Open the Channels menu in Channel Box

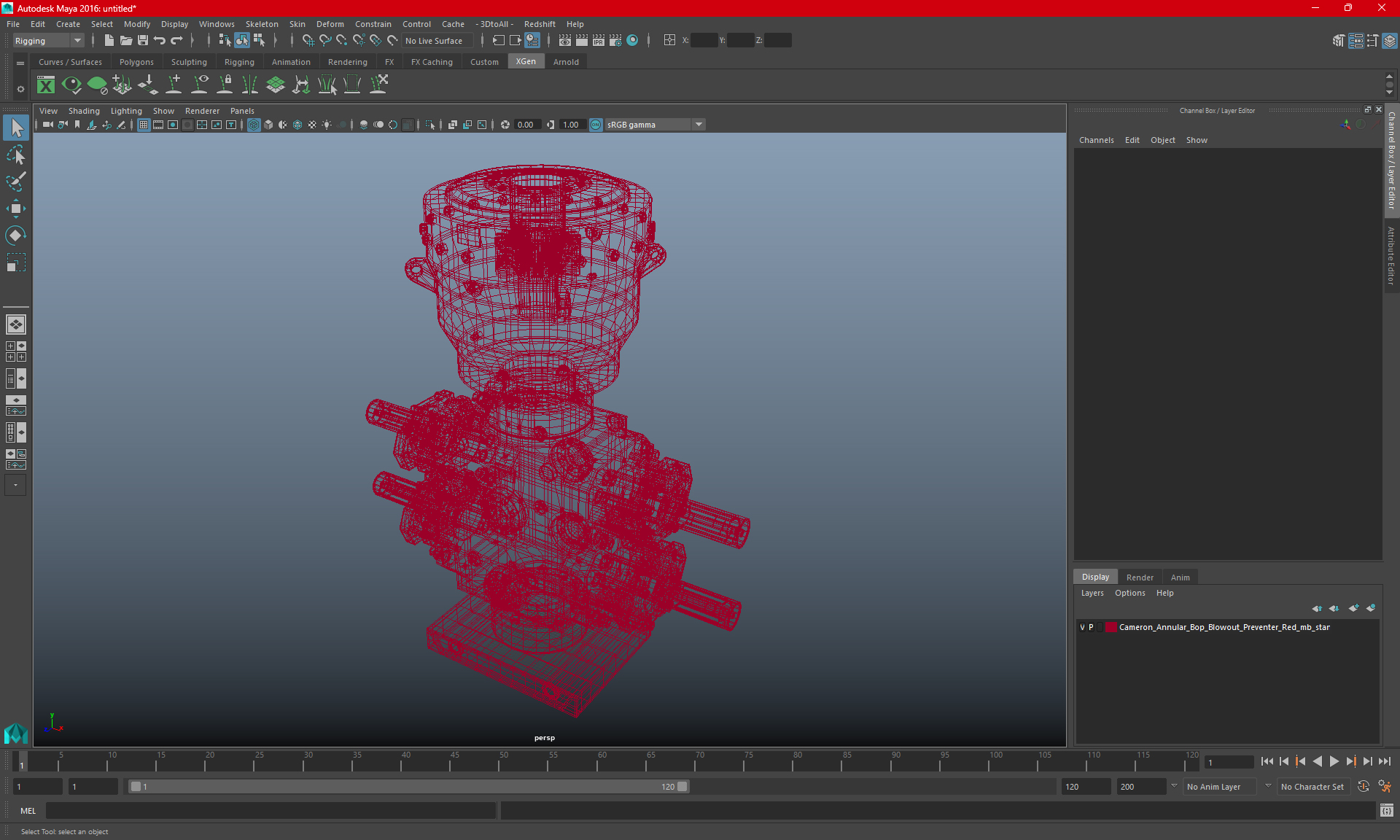[1096, 140]
